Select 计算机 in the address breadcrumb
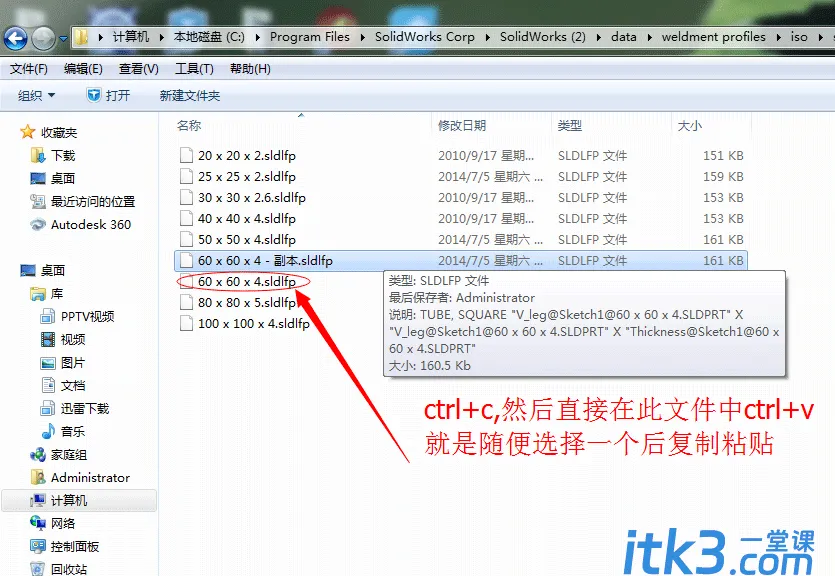The image size is (835, 576). point(131,37)
